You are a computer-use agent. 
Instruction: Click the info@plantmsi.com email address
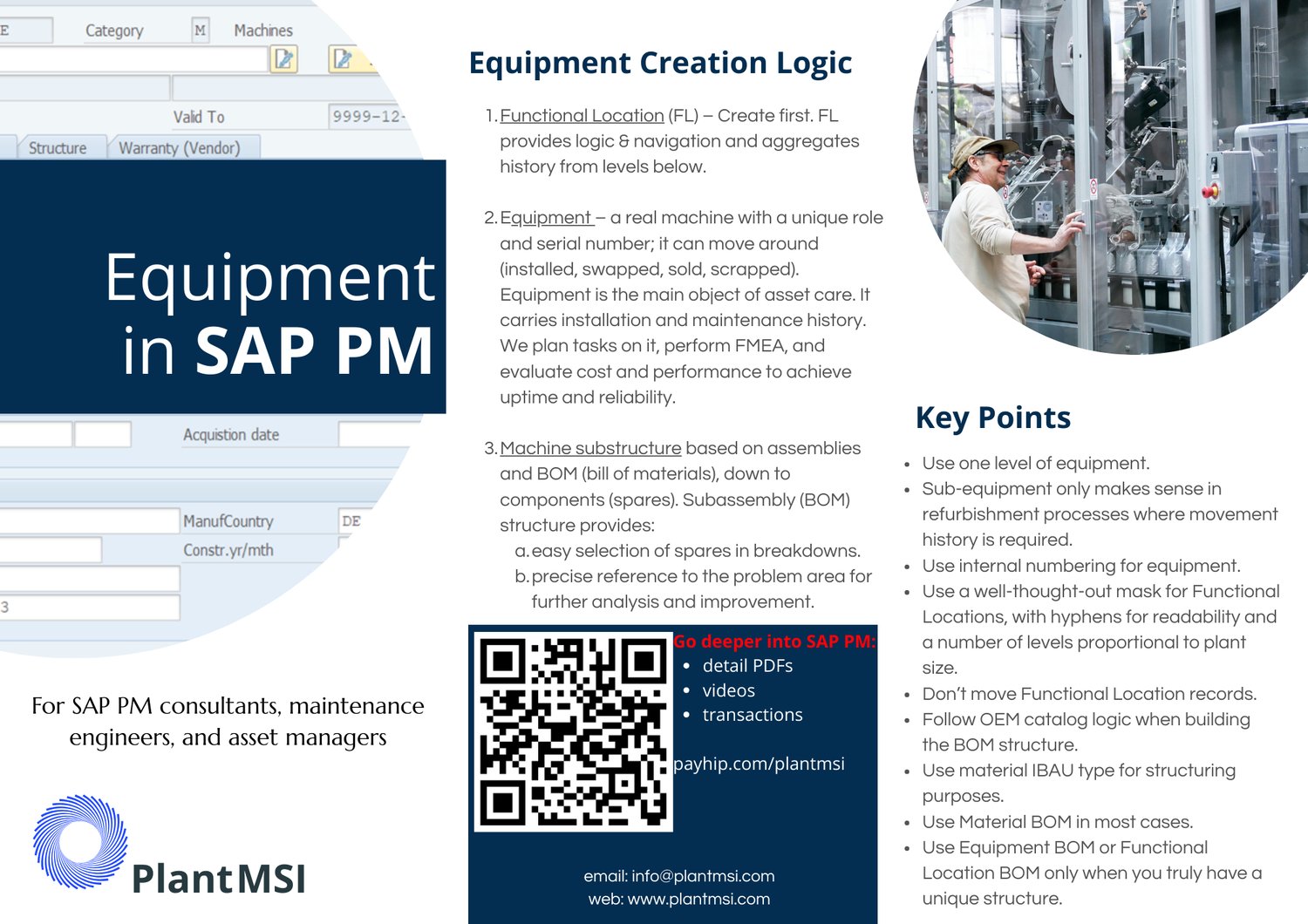[703, 876]
